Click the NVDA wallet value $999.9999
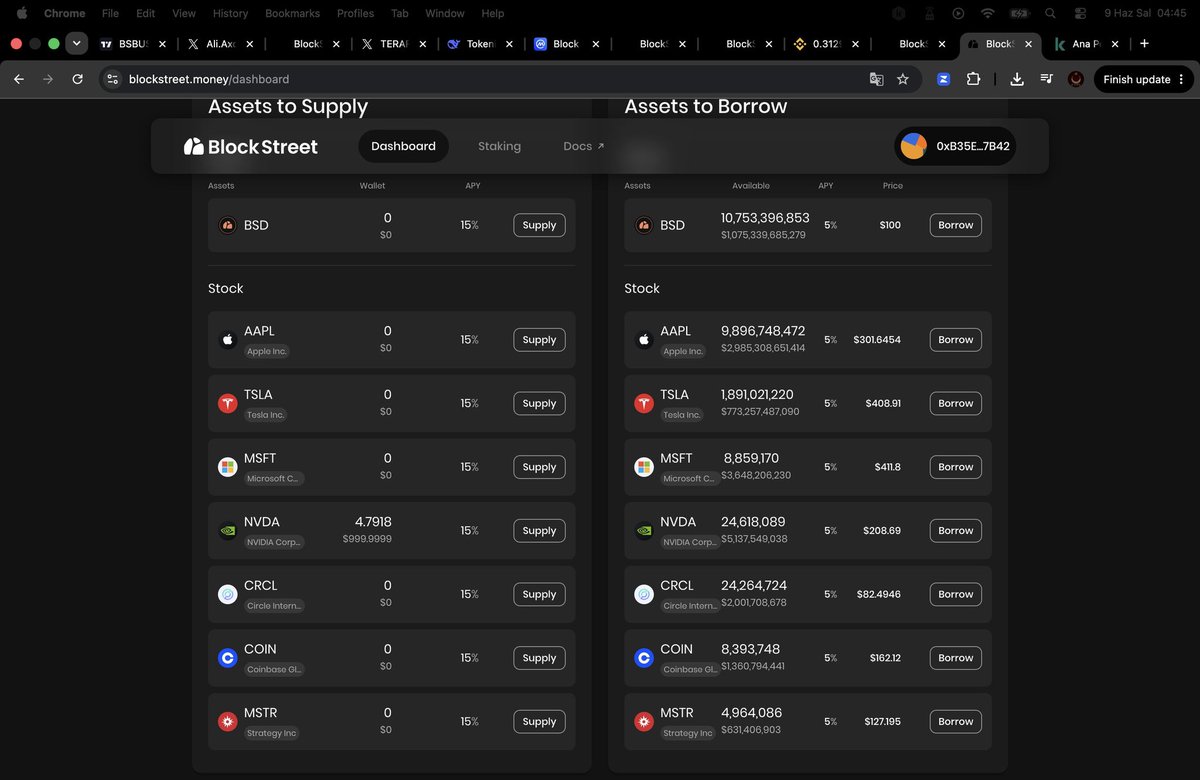1200x780 pixels. 367,539
